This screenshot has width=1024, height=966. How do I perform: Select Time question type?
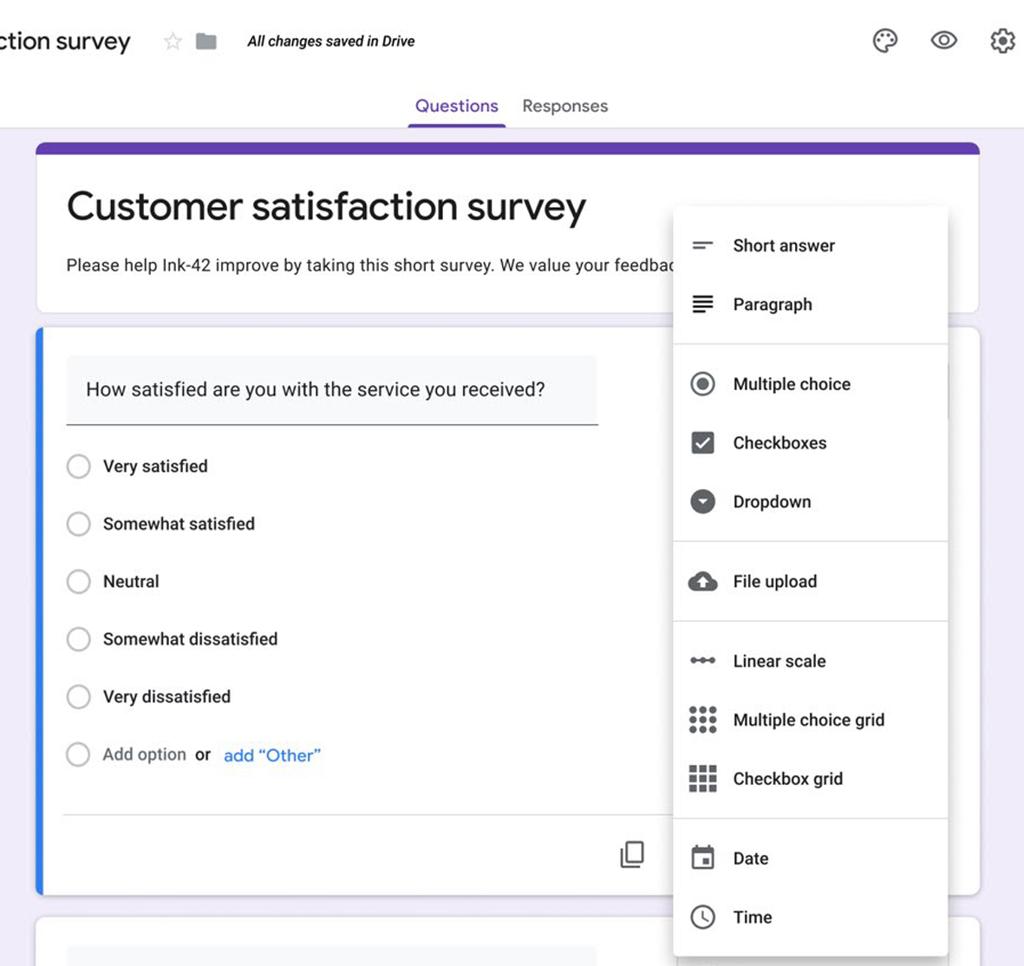[810, 917]
